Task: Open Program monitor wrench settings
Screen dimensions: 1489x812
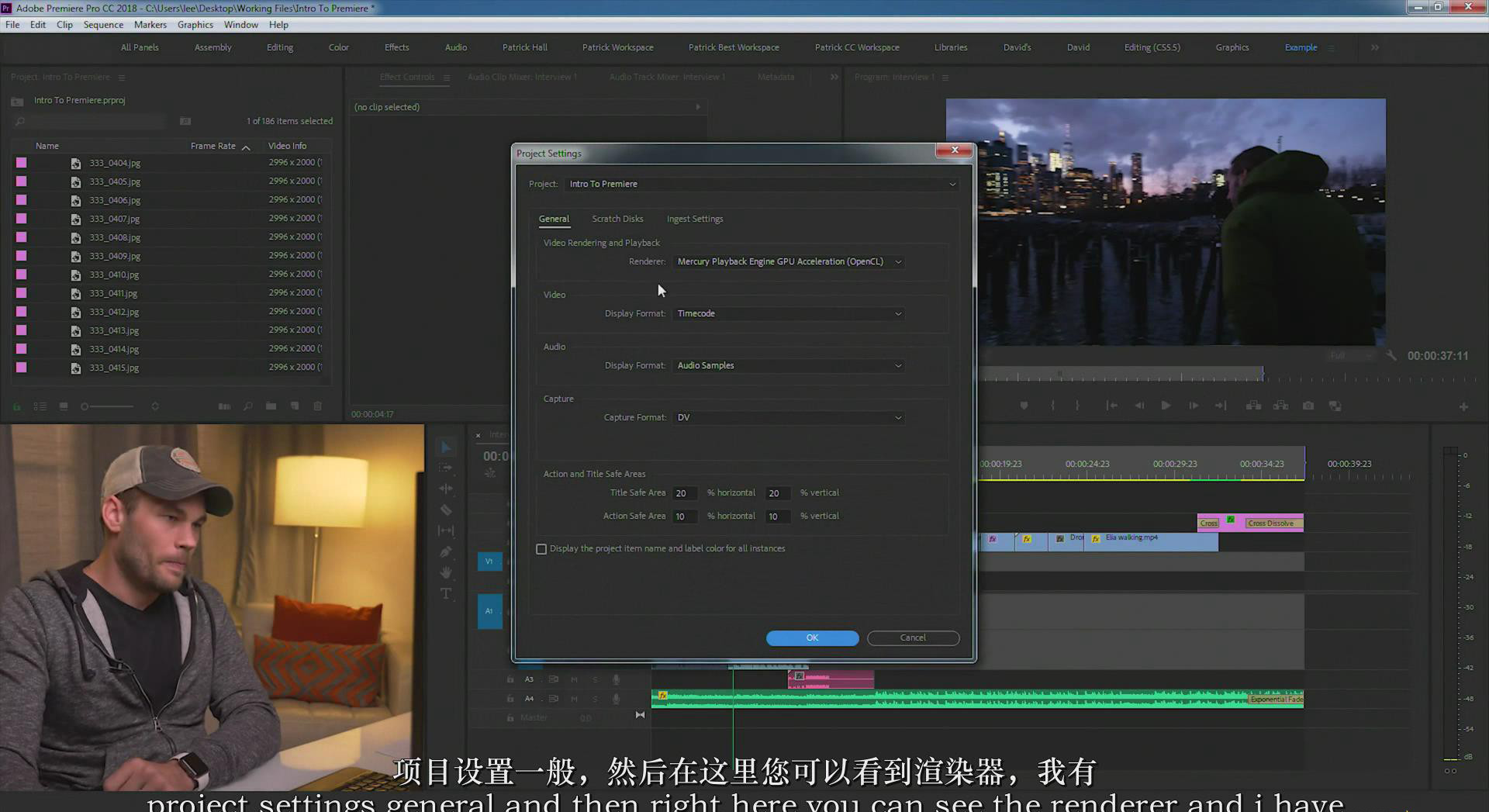Action: (x=1392, y=355)
